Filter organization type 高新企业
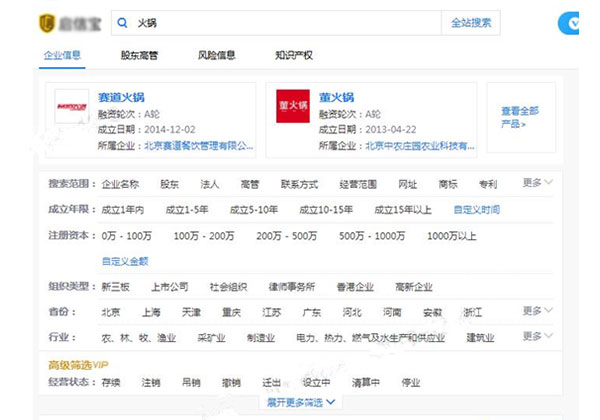 [x=414, y=287]
